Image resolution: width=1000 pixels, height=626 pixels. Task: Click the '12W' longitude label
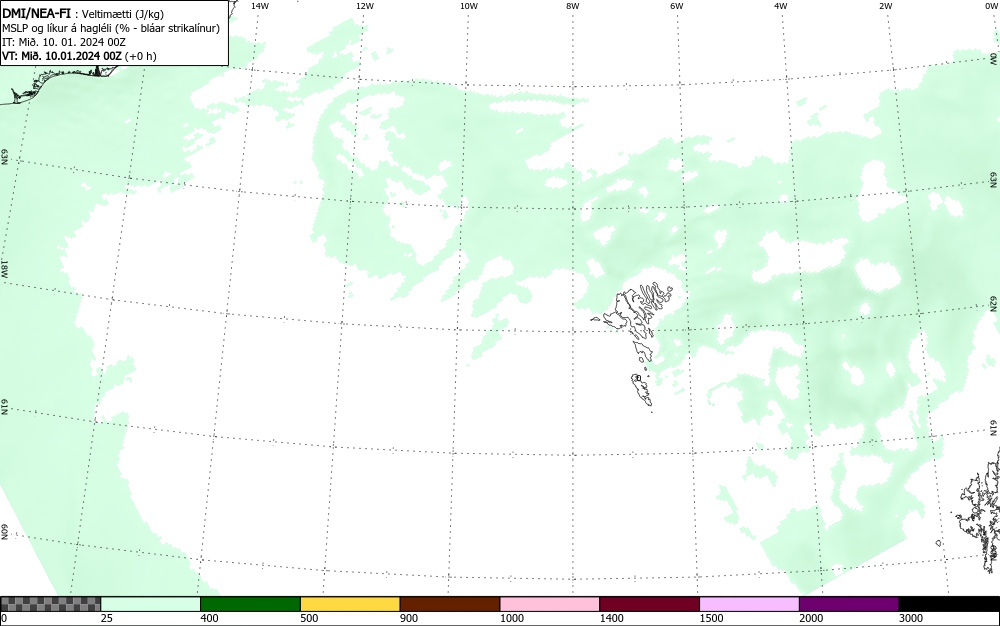(x=365, y=6)
